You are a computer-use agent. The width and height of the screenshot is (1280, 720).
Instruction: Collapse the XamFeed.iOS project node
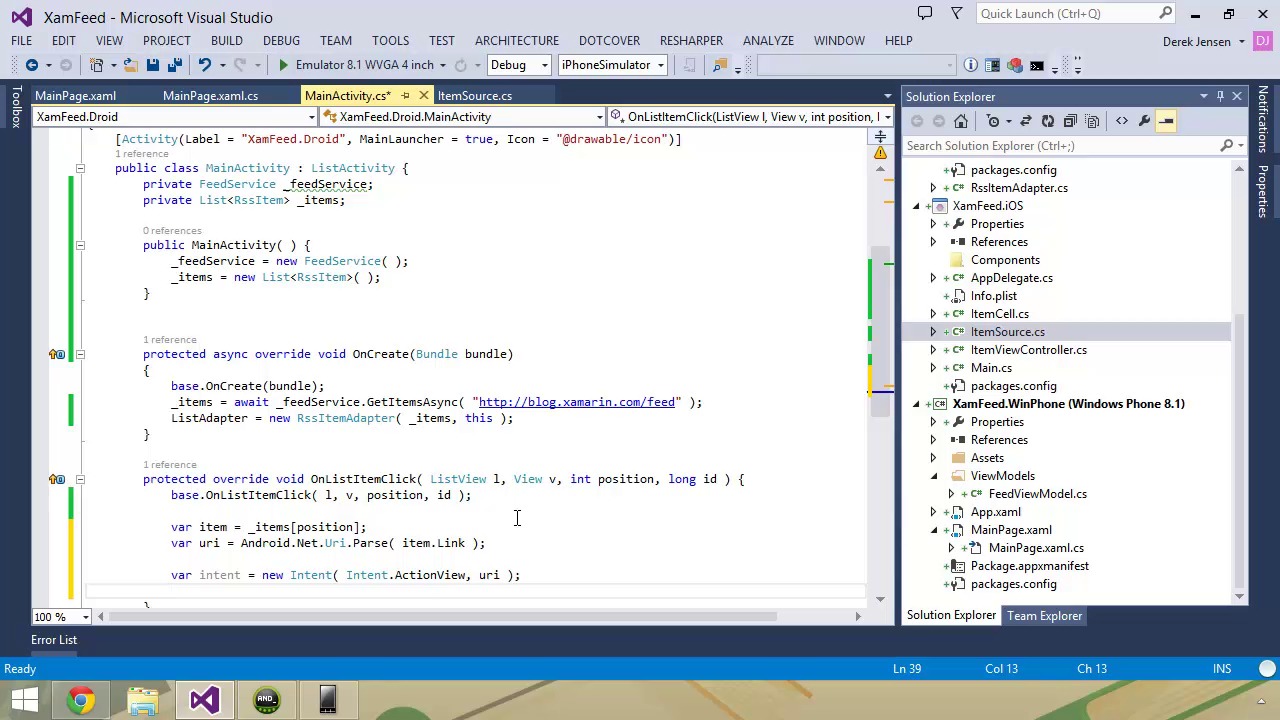coord(916,206)
